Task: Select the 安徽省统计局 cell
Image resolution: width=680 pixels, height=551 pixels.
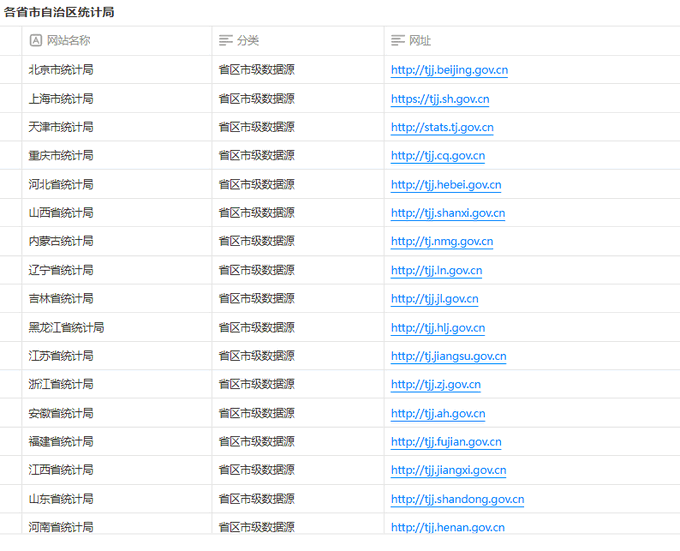Action: coord(117,414)
